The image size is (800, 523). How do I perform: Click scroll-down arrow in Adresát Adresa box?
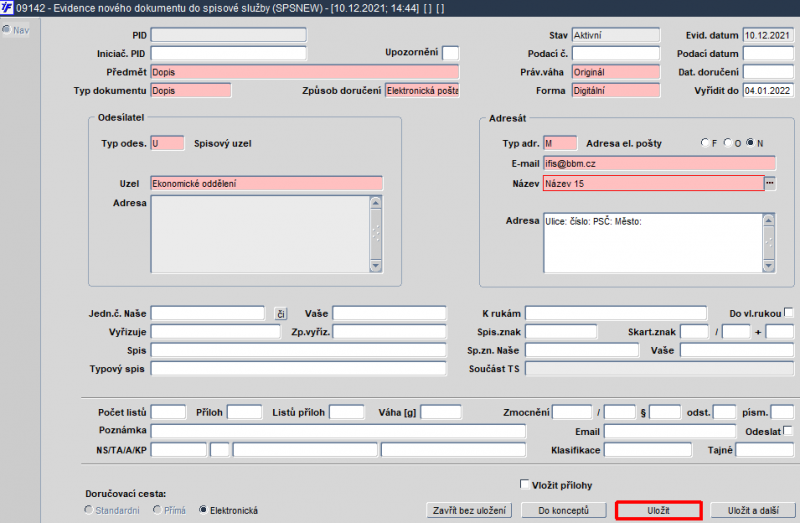[768, 265]
